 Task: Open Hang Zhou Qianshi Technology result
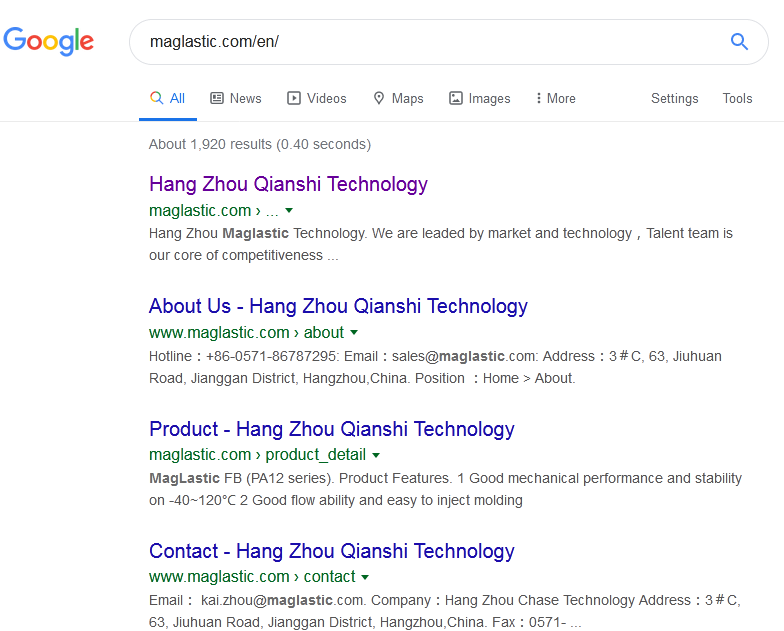pyautogui.click(x=288, y=184)
